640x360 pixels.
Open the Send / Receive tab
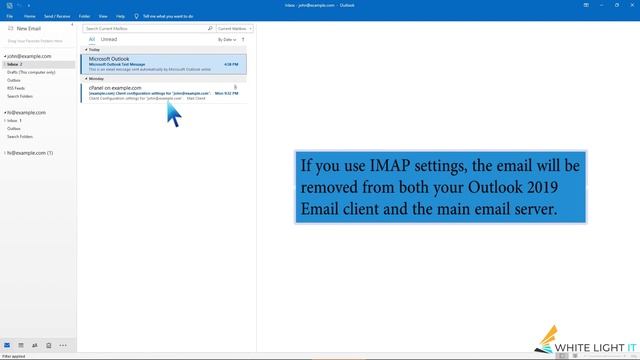tap(57, 16)
